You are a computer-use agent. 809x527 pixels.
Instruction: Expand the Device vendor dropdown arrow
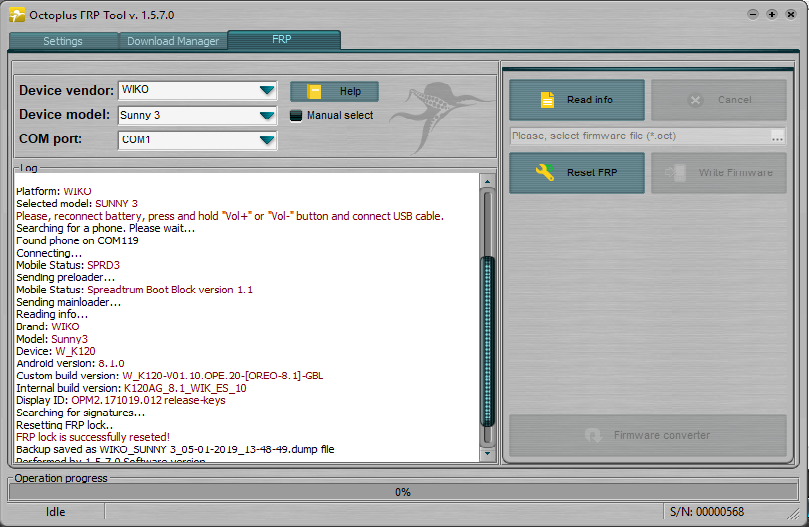[x=267, y=90]
